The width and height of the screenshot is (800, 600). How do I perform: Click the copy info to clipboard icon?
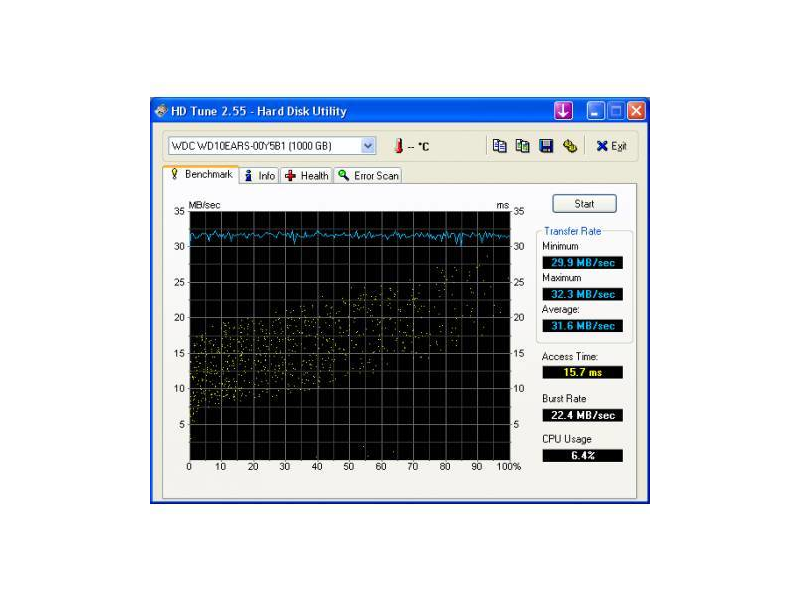click(x=499, y=146)
